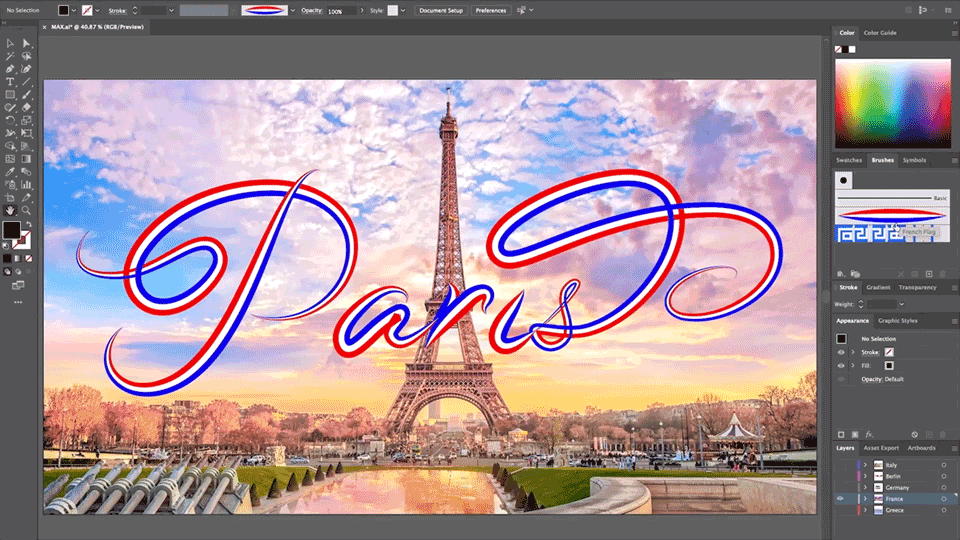Expand the Italy layer
Screen dimensions: 960x540
[x=865, y=465]
